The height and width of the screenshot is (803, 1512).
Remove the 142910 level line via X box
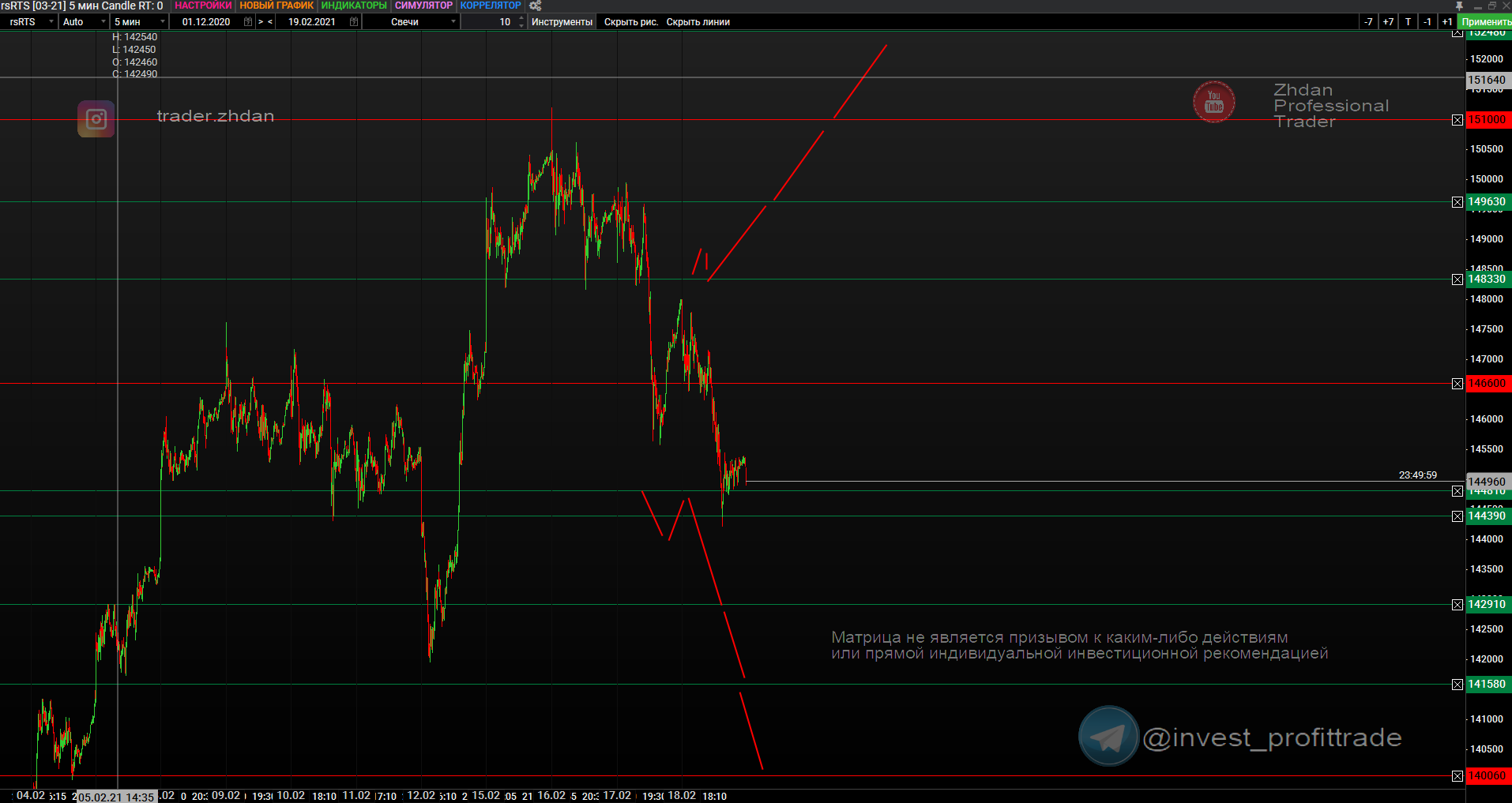[1457, 605]
